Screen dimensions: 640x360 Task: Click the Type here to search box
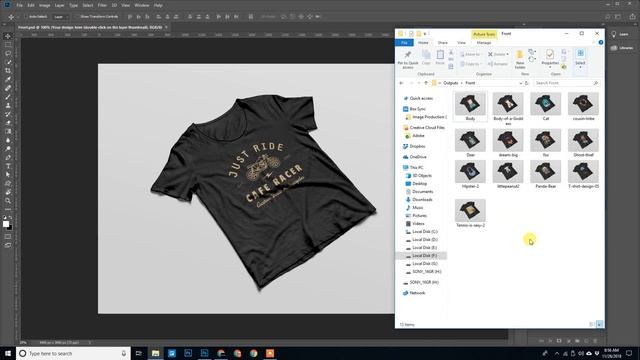tap(73, 353)
